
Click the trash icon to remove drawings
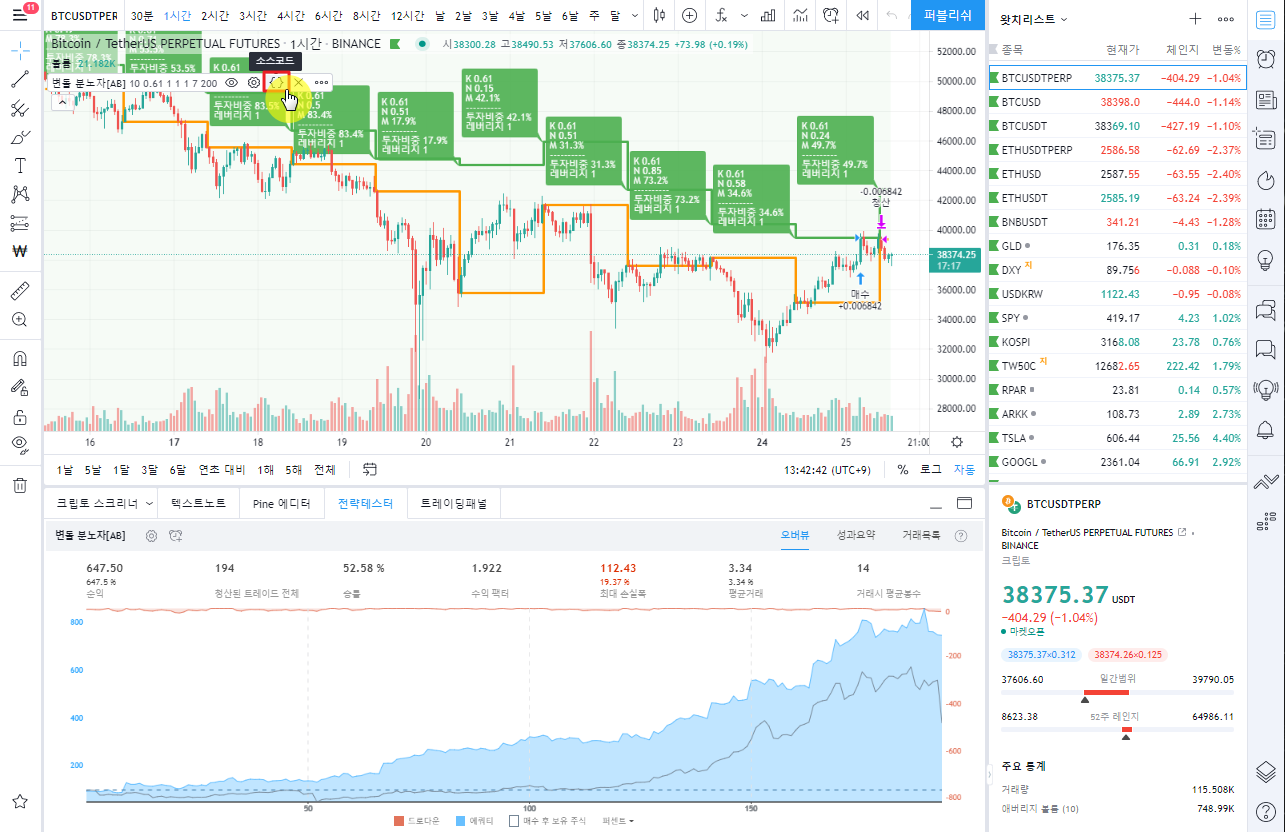pos(19,485)
